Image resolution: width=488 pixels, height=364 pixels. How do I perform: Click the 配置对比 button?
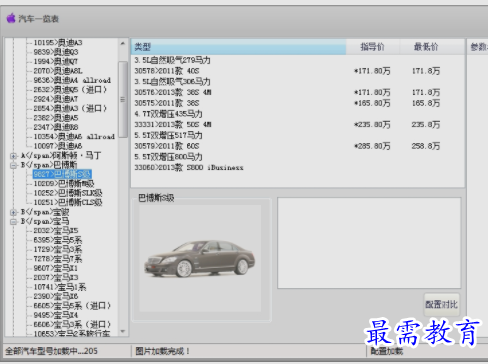[442, 304]
